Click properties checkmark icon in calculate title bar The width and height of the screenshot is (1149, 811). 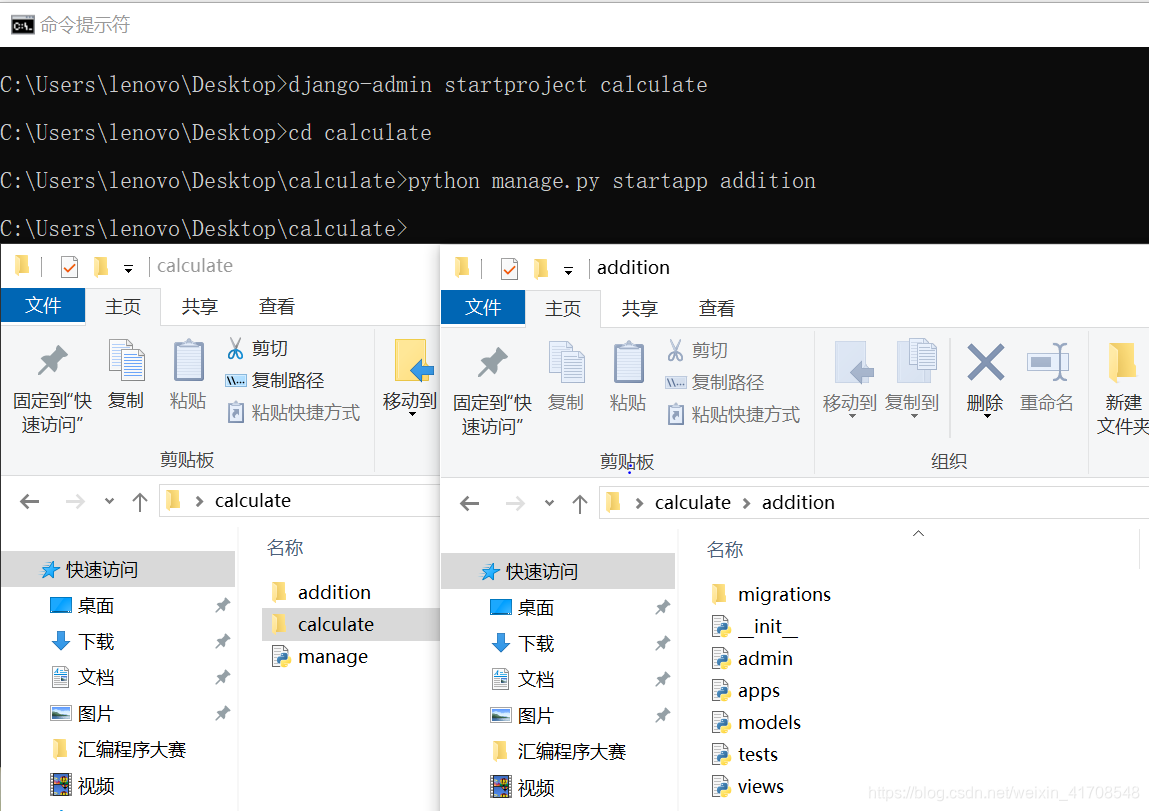pyautogui.click(x=70, y=267)
